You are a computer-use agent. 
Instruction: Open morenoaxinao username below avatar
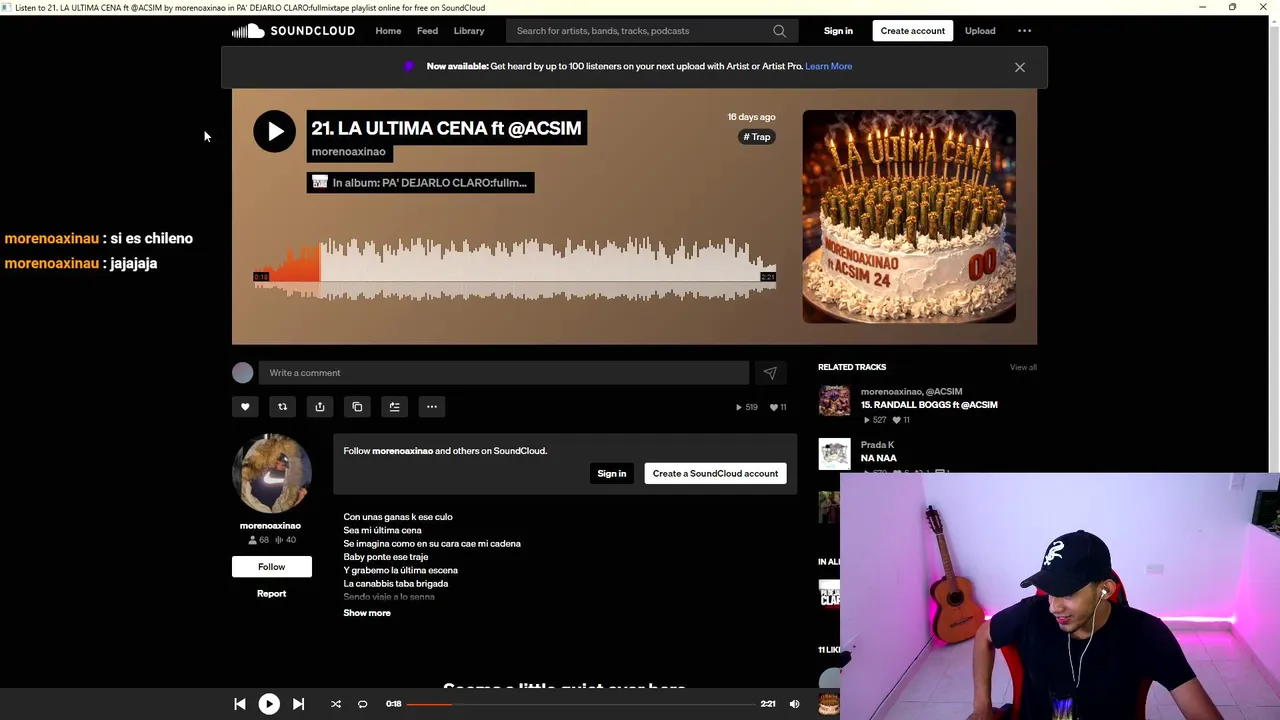point(270,526)
